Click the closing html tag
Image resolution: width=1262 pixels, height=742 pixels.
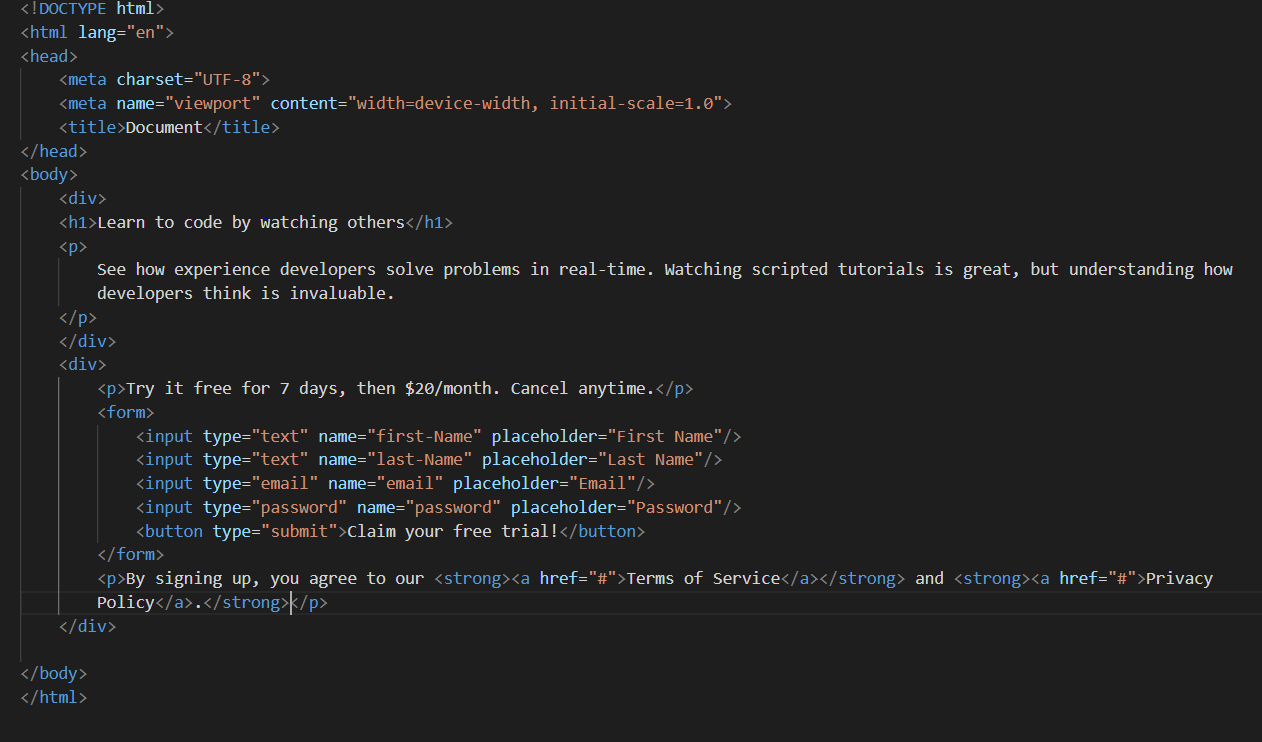click(x=54, y=697)
